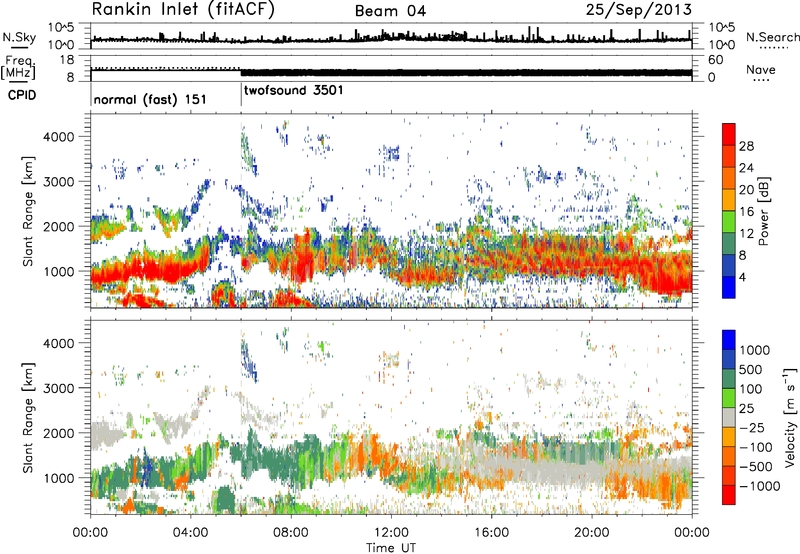Image resolution: width=800 pixels, height=554 pixels.
Task: Click the velocity panel 'Slant Range [km]' label
Action: tap(28, 417)
